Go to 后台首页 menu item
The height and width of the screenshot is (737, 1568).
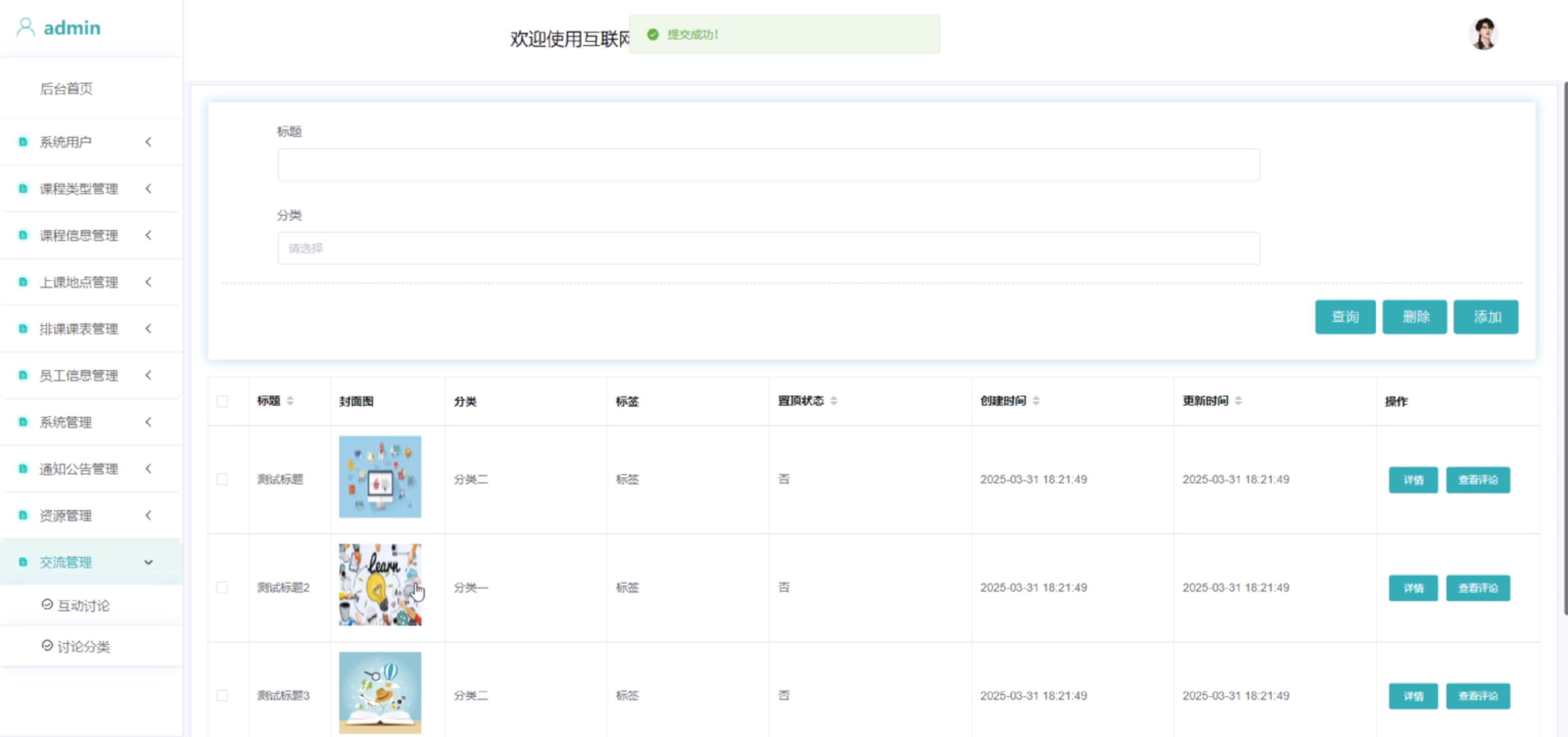(66, 89)
